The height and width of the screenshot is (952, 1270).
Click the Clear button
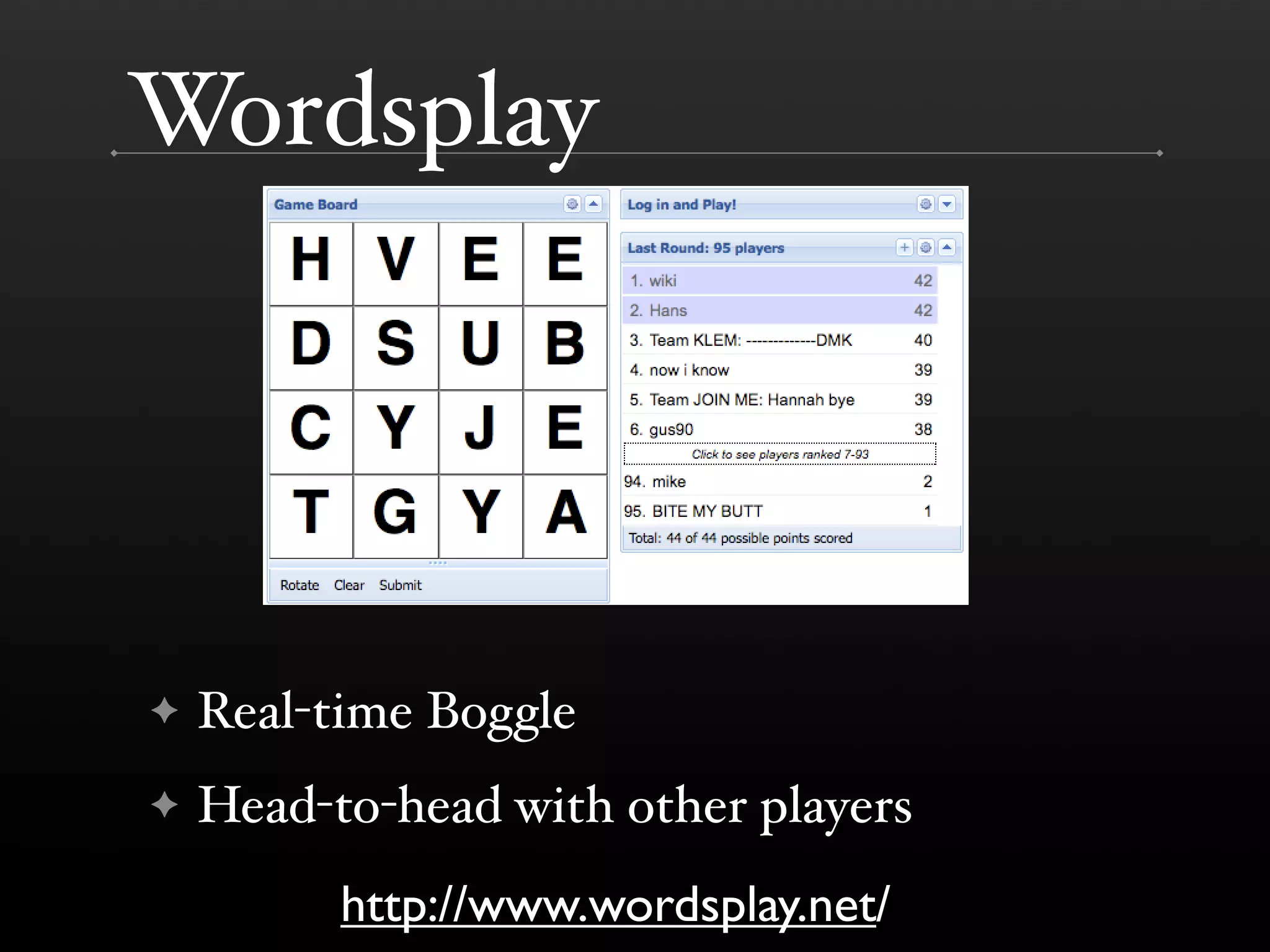tap(349, 585)
